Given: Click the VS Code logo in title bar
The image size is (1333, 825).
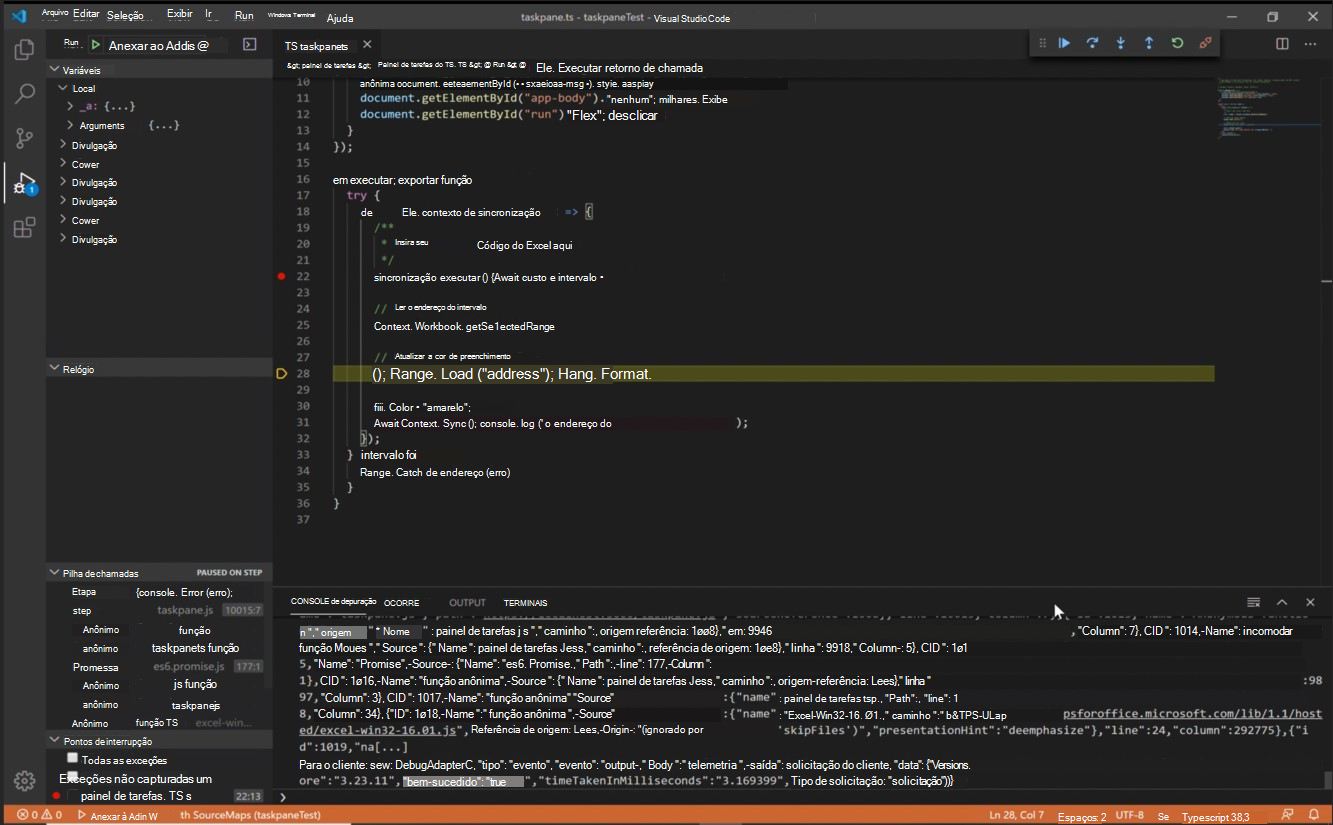Looking at the screenshot, I should [18, 16].
